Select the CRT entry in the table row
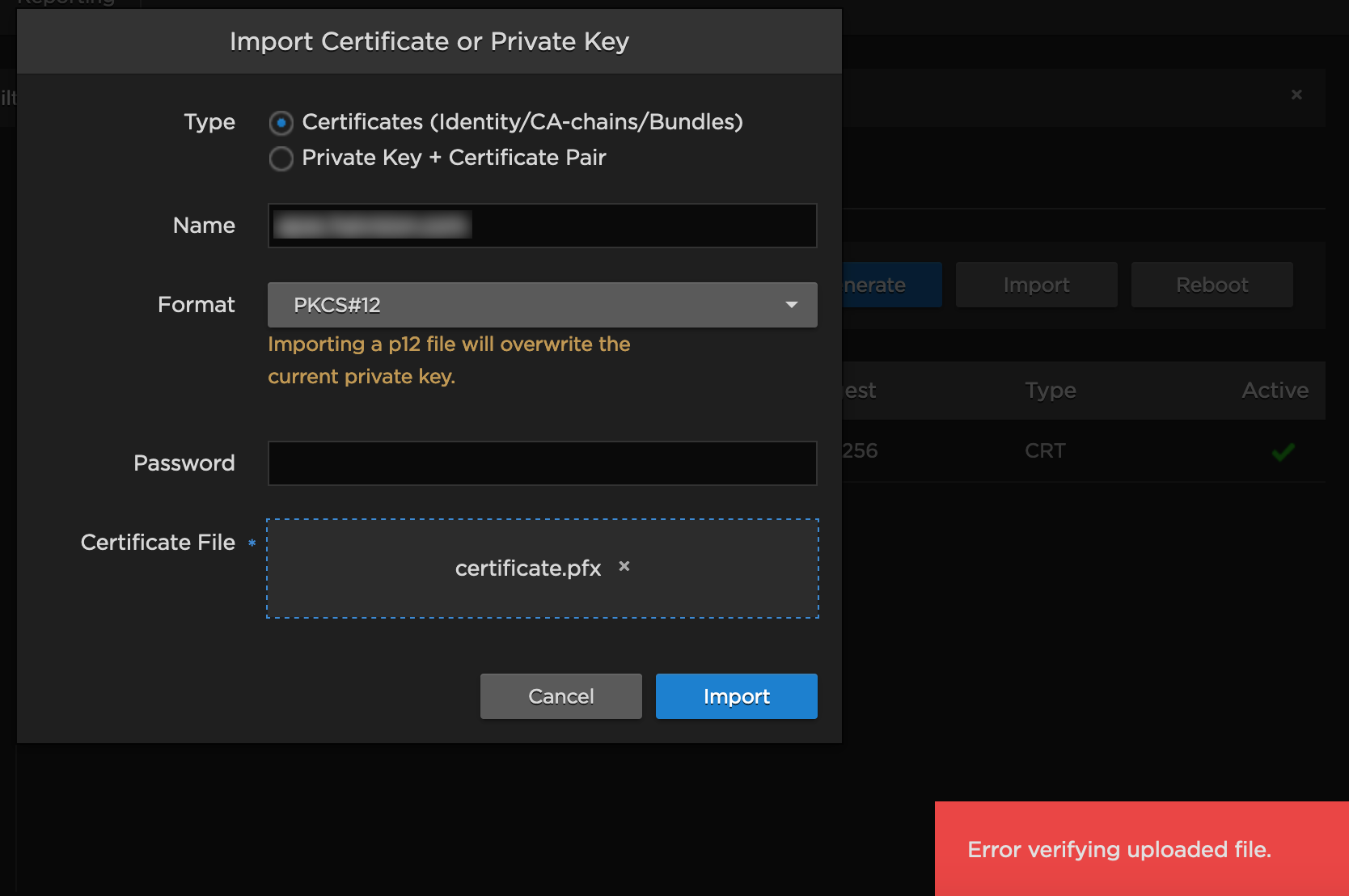 coord(1045,451)
